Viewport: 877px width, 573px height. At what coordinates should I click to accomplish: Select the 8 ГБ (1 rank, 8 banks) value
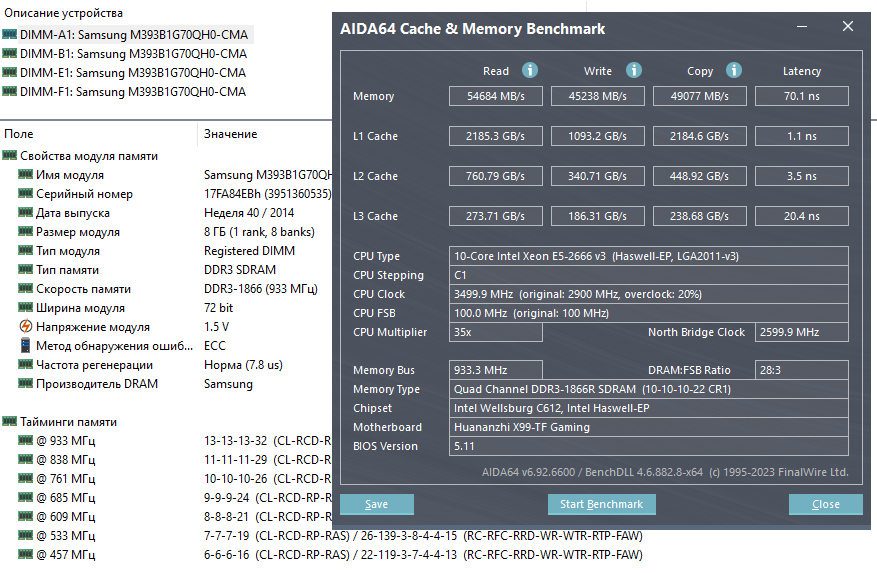pyautogui.click(x=260, y=232)
